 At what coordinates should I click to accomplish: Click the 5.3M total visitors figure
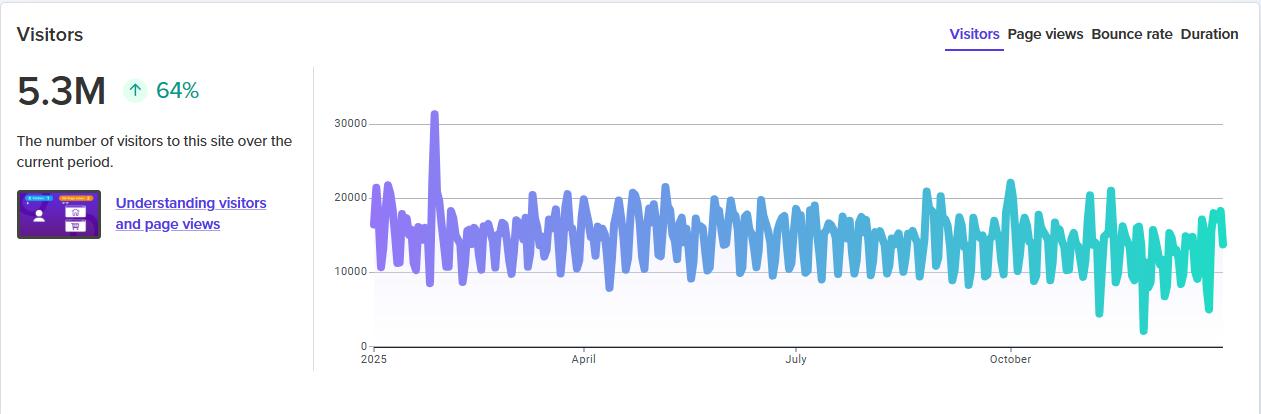pos(62,92)
